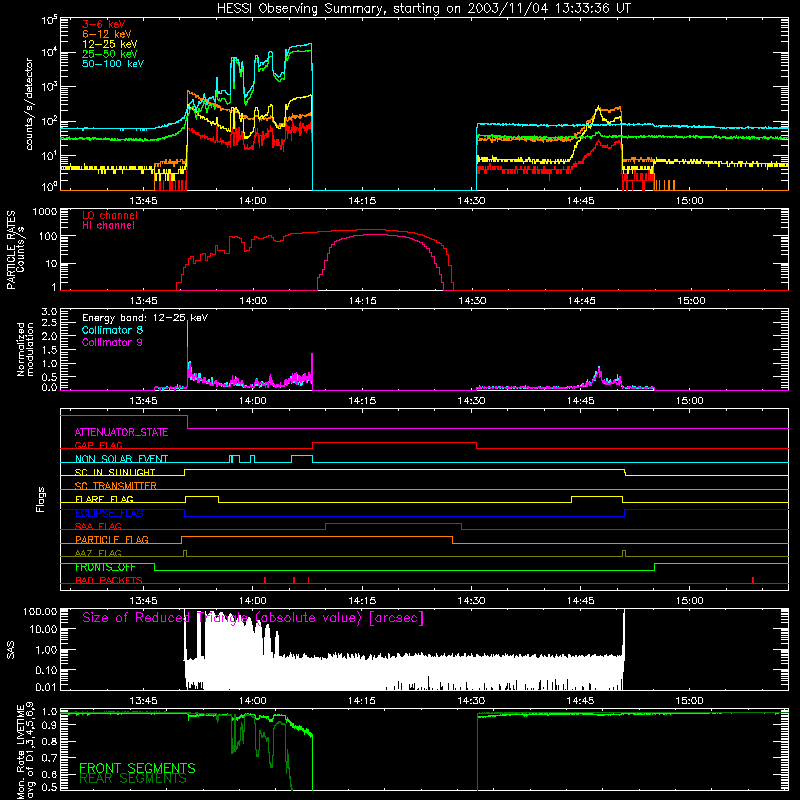Select the NON_SOLAR_EVENT flag label
The image size is (800, 800).
coord(121,459)
